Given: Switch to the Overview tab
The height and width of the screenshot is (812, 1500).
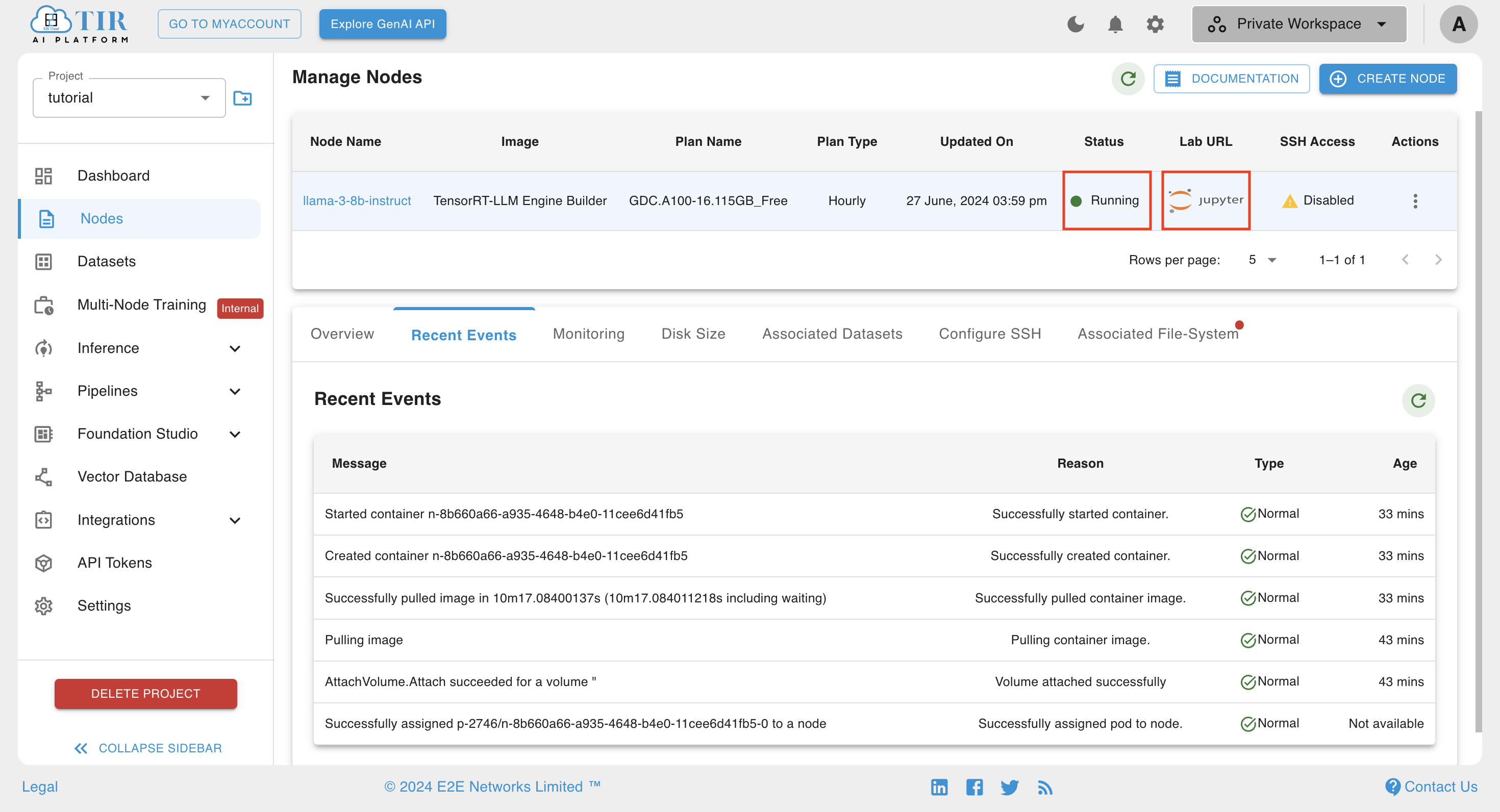Looking at the screenshot, I should click(342, 334).
